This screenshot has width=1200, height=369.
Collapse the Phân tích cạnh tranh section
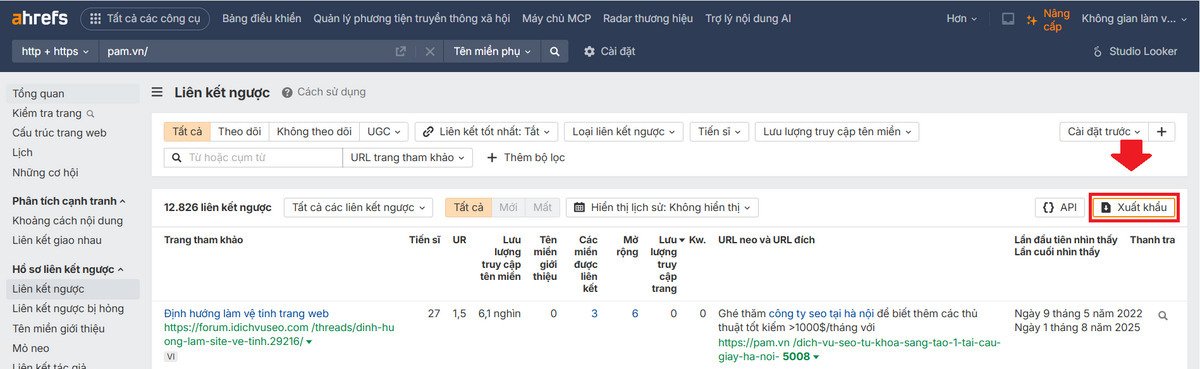coord(69,201)
